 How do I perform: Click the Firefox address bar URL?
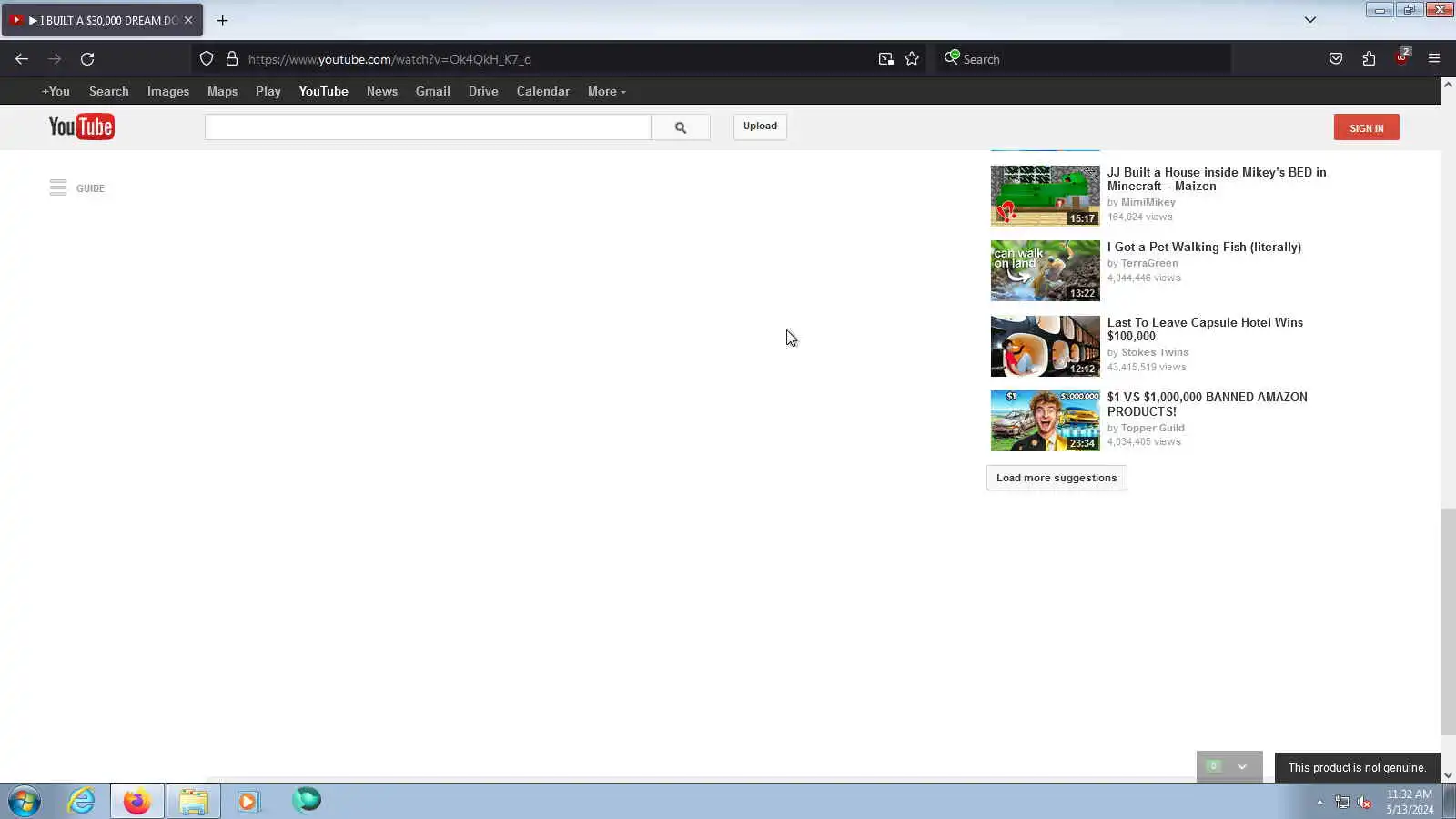click(x=389, y=59)
